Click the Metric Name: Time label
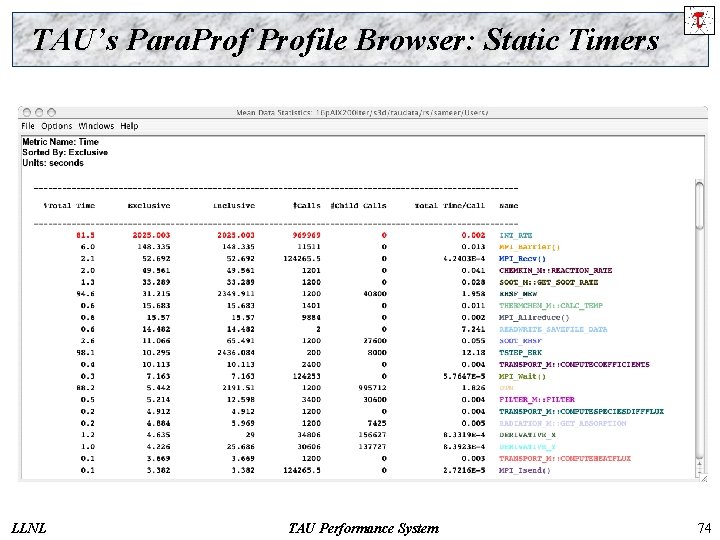 tap(60, 142)
